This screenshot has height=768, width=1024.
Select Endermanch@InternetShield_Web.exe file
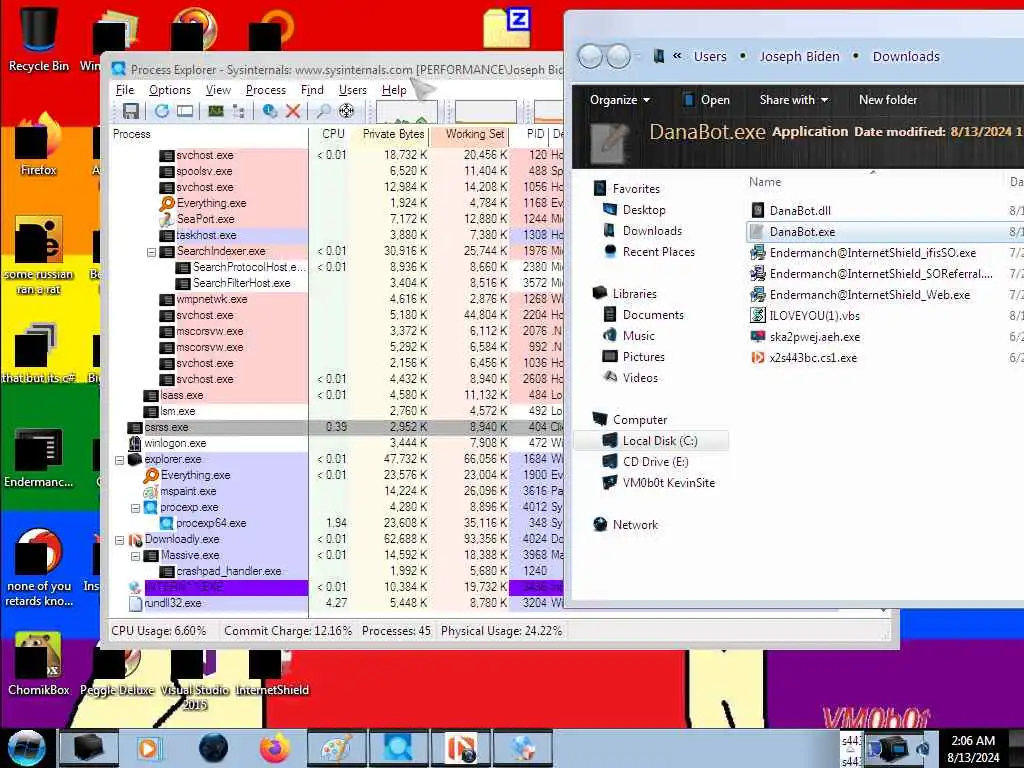tap(869, 295)
